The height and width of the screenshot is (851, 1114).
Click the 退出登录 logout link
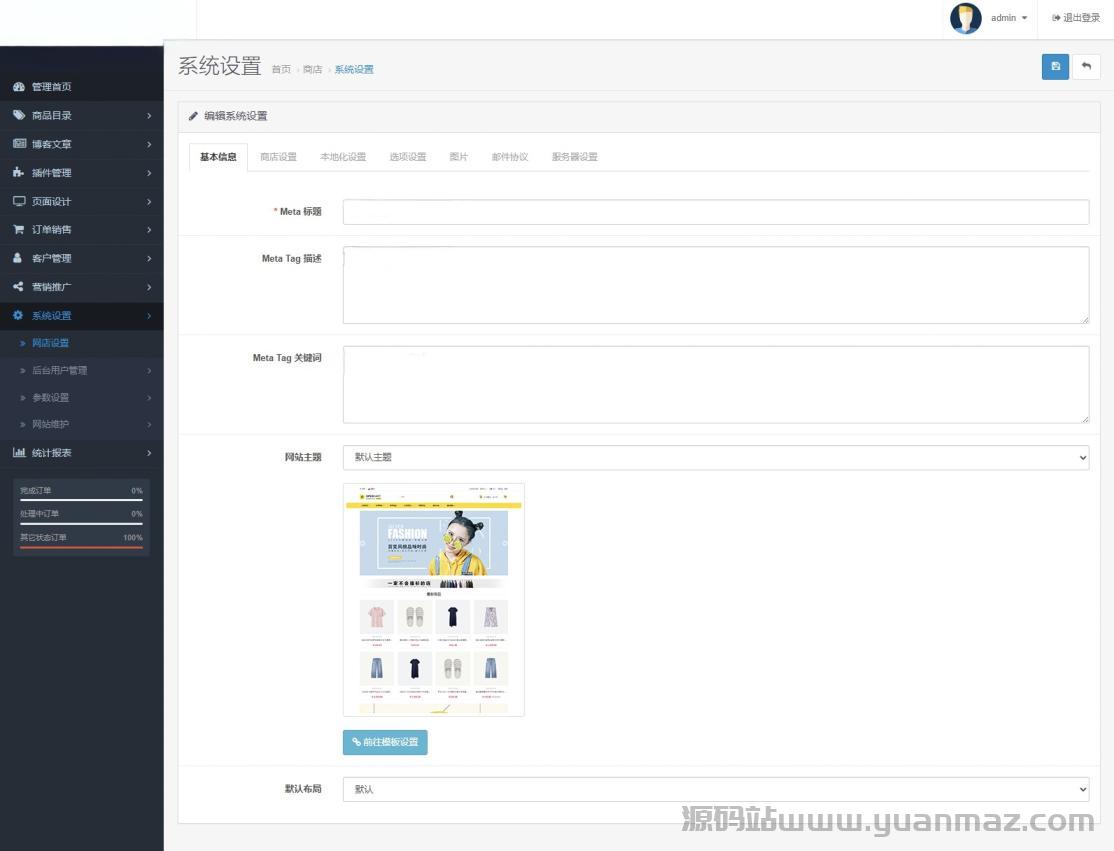(x=1076, y=18)
